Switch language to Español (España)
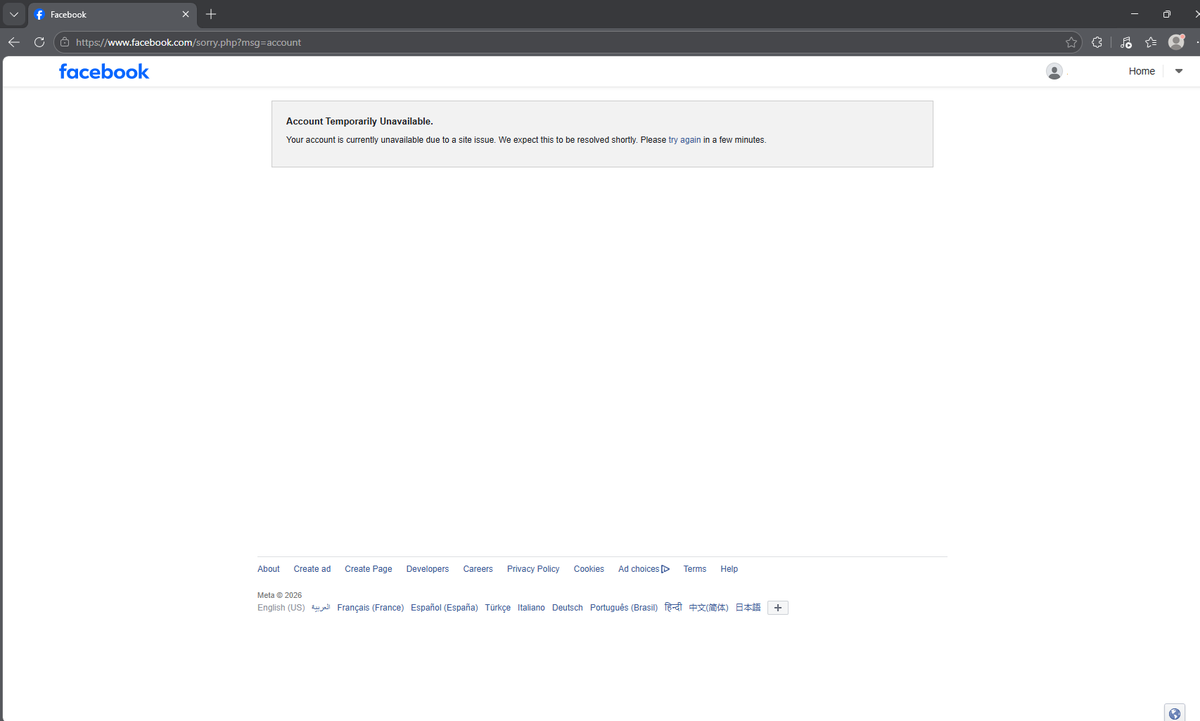Viewport: 1200px width, 721px height. [x=444, y=608]
